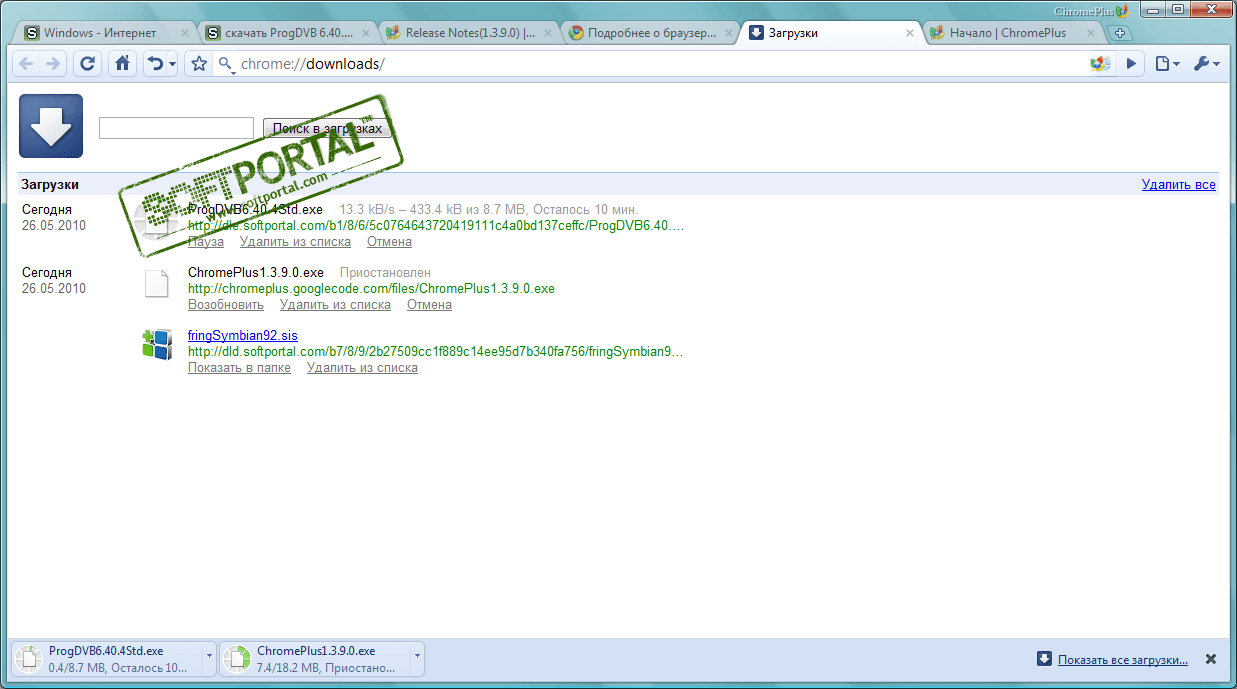Click Пауза for ProgDVB6.40.4Std.exe
The image size is (1237, 689).
[x=206, y=242]
